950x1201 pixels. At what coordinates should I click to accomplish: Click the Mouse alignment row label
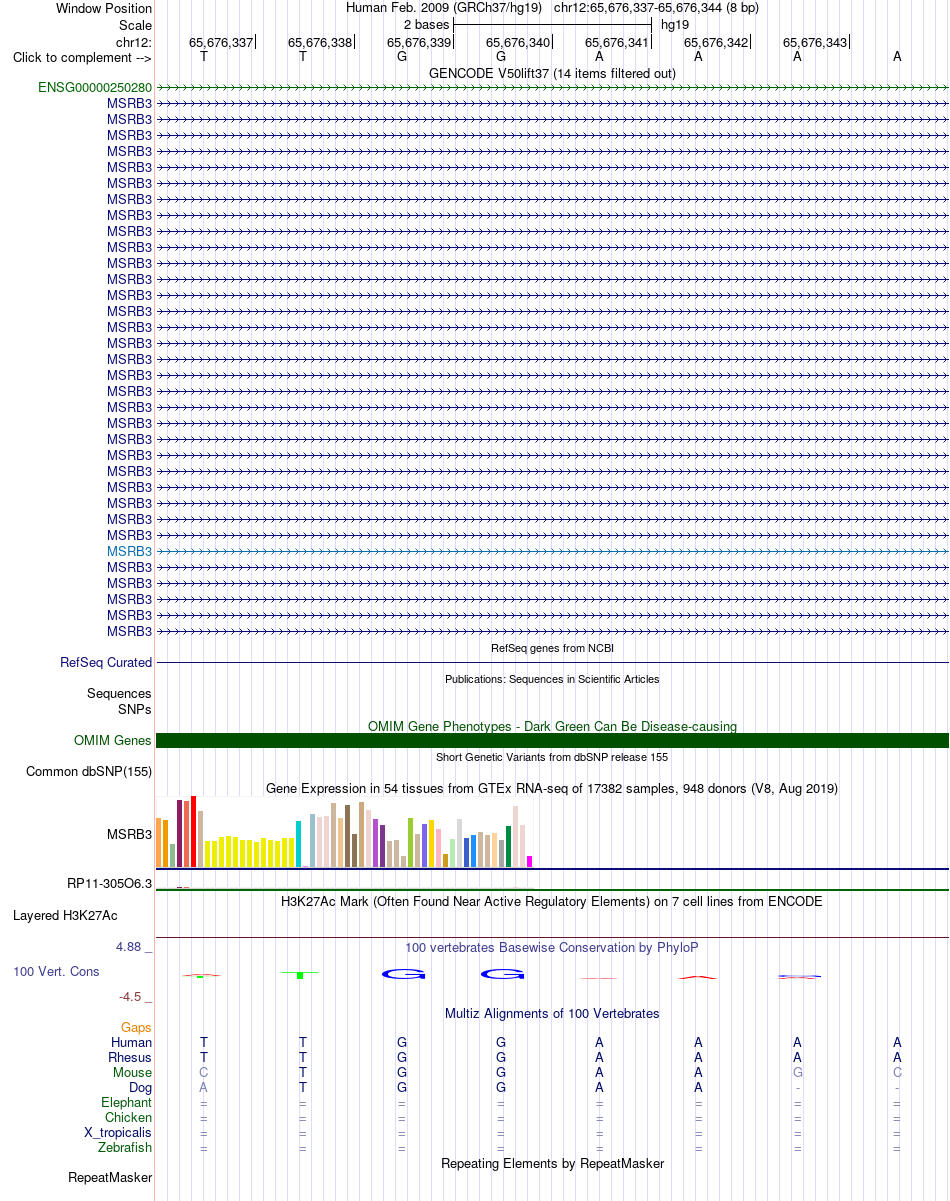coord(133,1072)
